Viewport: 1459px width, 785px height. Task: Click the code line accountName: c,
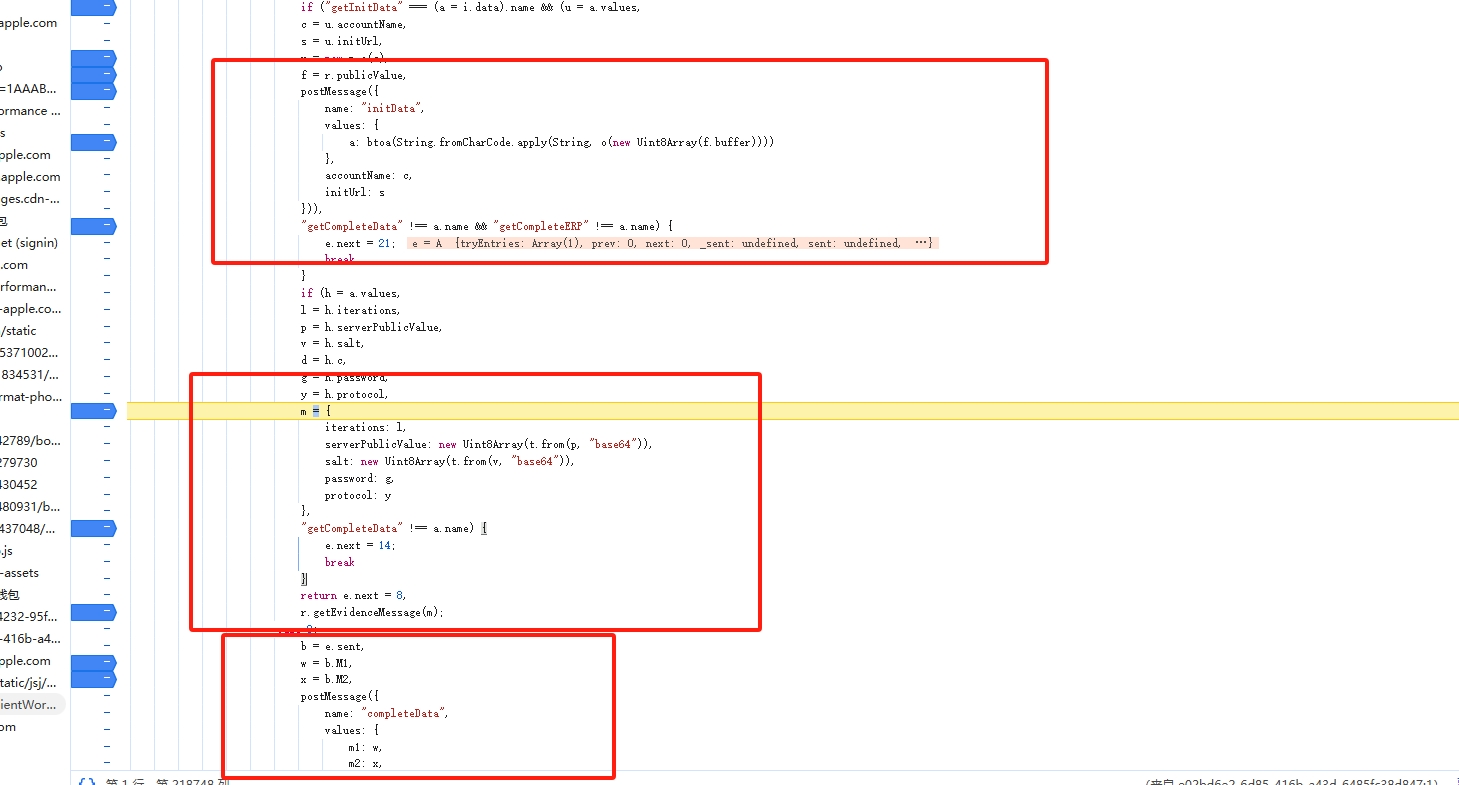click(368, 175)
